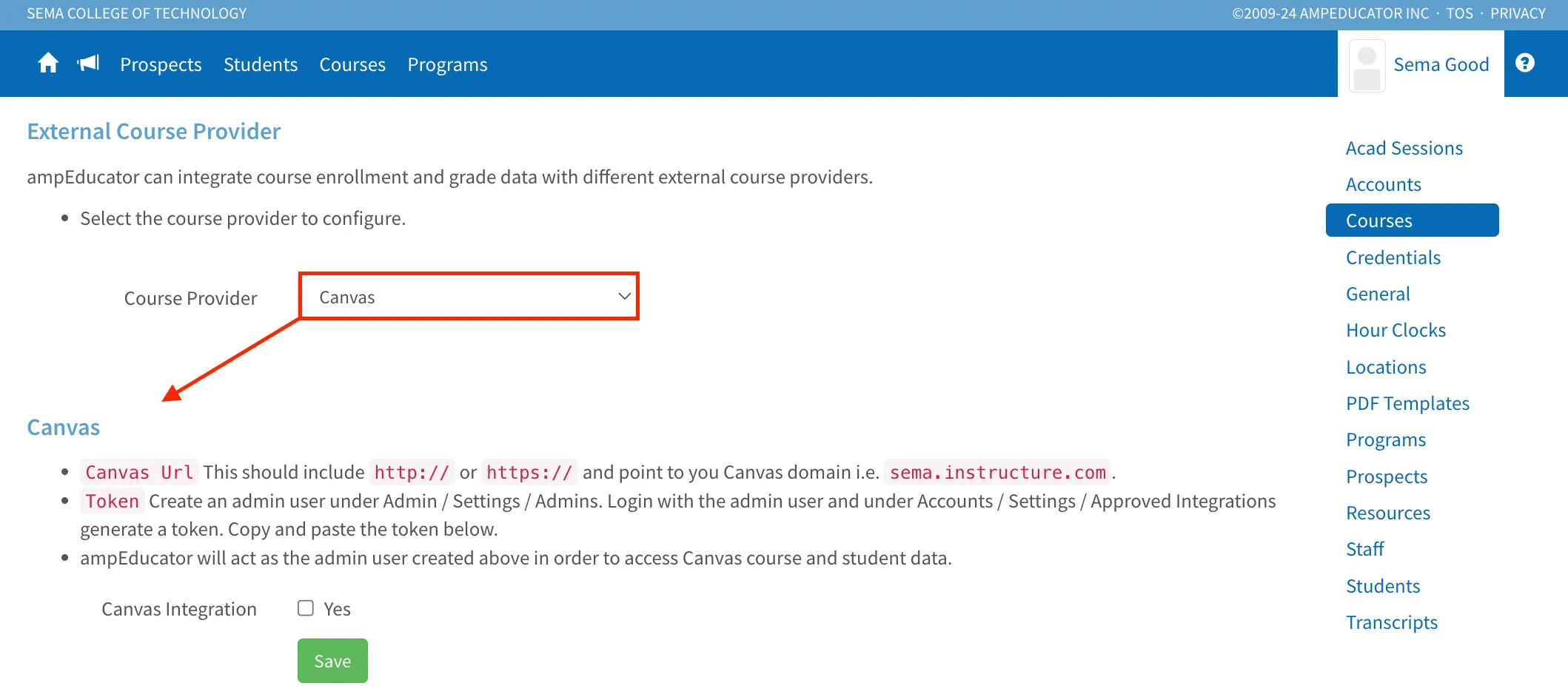Click the https:// code text

click(529, 472)
